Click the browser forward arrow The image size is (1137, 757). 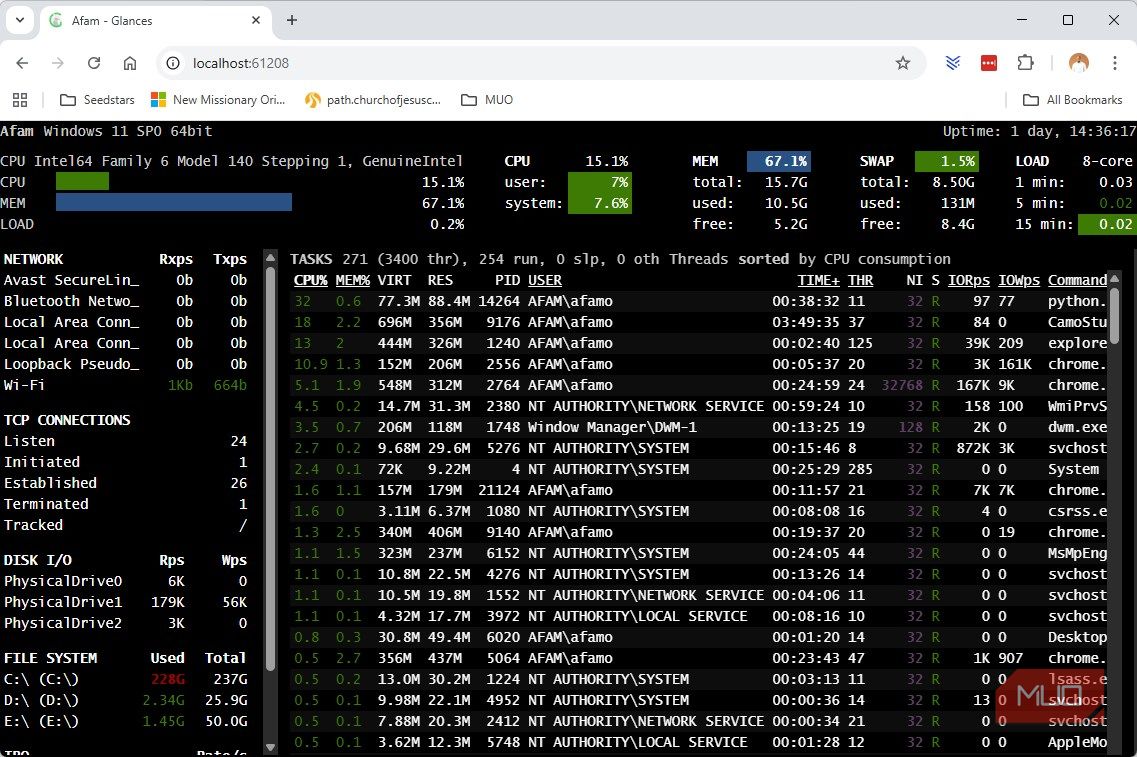click(58, 63)
